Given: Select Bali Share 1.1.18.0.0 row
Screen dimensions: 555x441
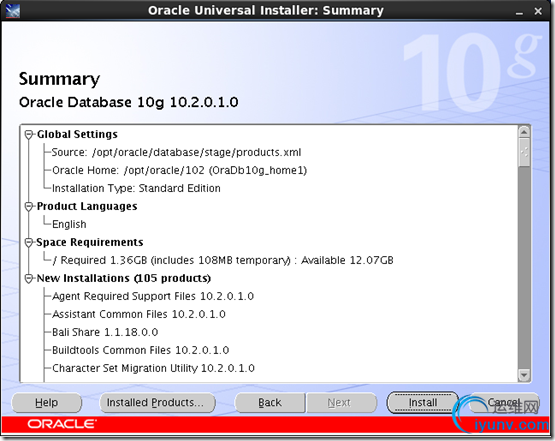Looking at the screenshot, I should [105, 332].
